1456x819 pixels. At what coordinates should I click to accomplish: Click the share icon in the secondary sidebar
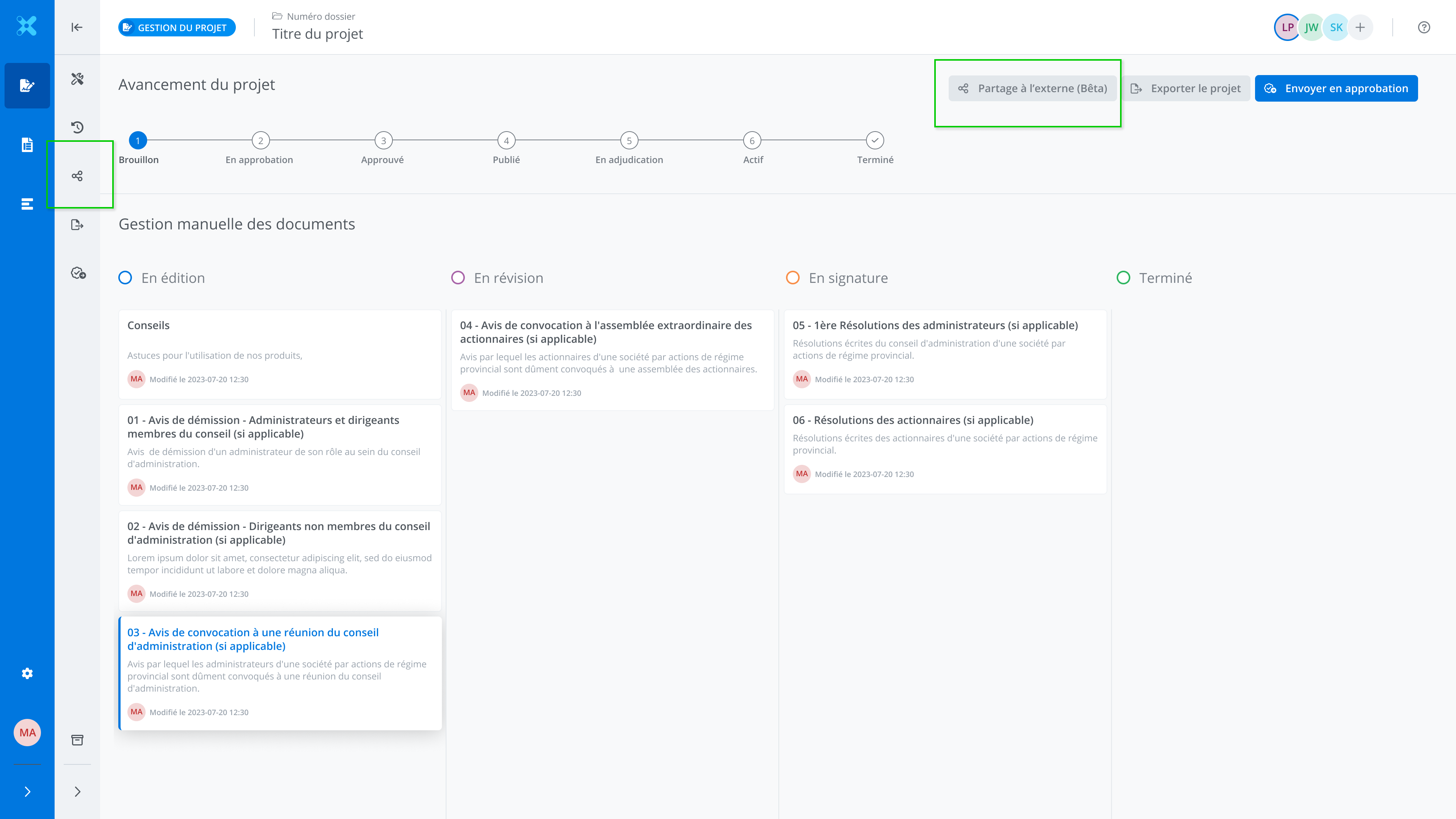77,176
